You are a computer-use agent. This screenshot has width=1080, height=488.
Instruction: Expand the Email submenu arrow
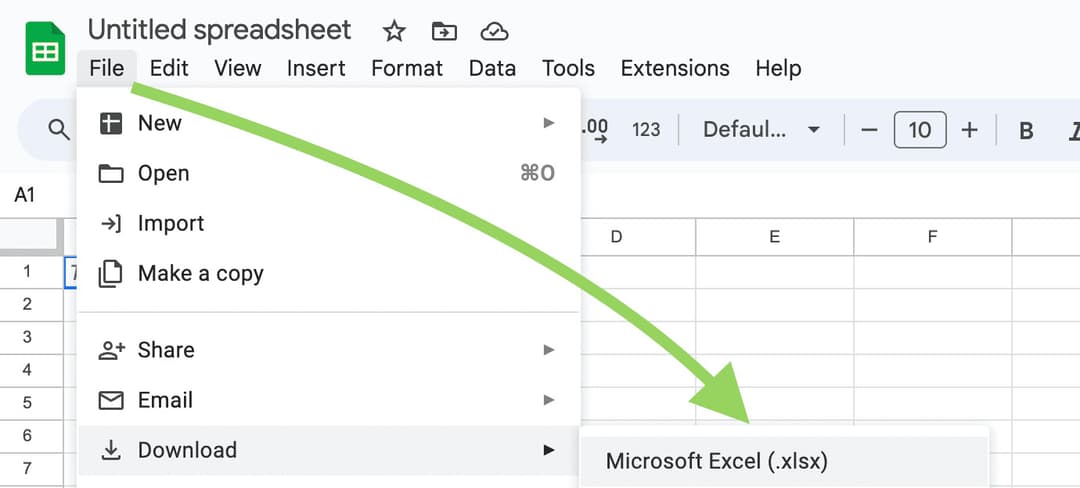(549, 400)
